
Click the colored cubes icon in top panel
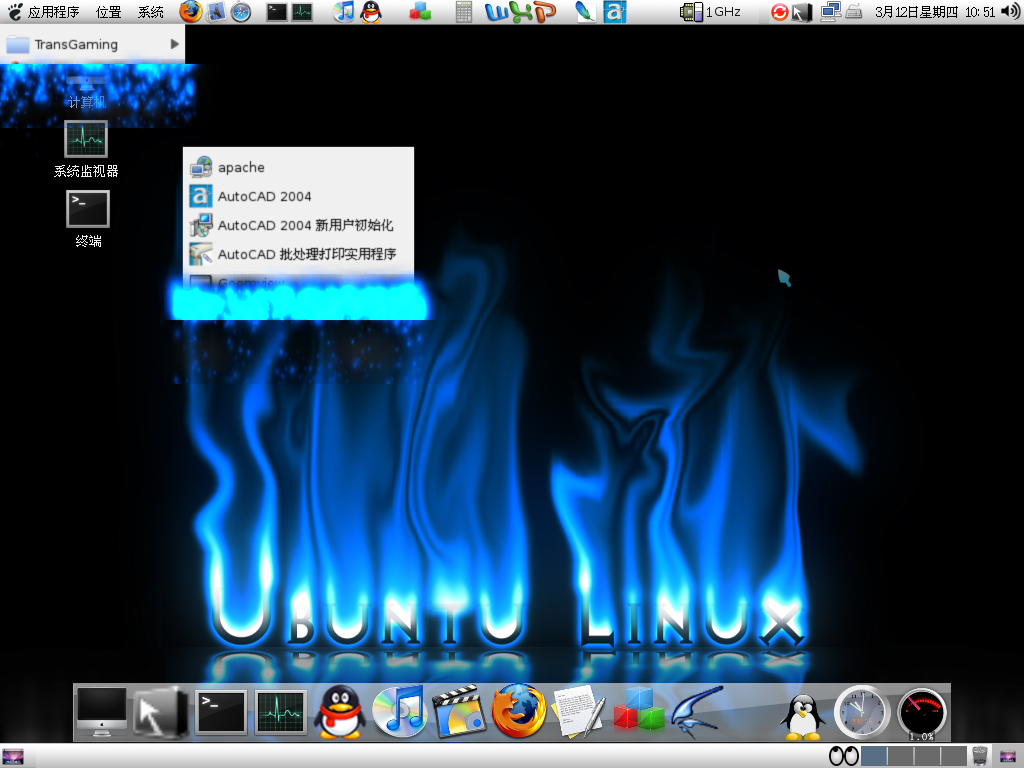coord(420,12)
